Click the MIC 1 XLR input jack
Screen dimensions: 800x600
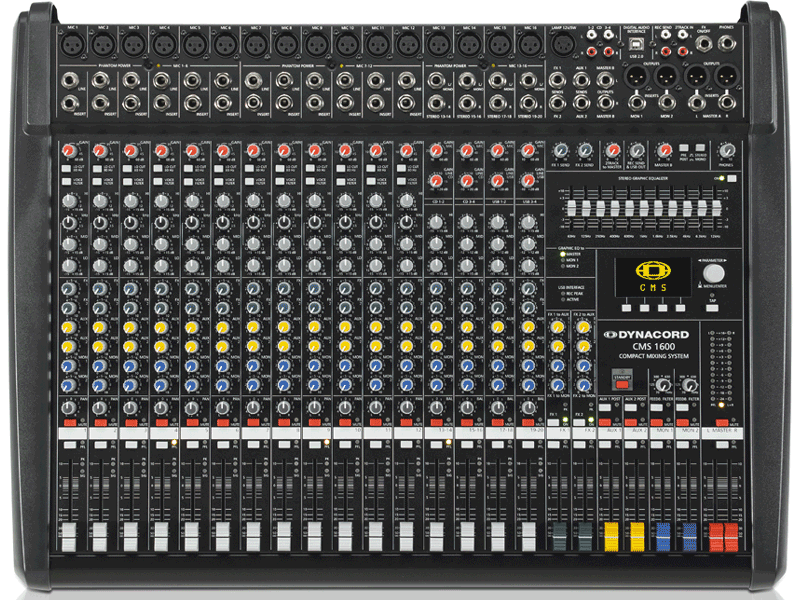[72, 43]
